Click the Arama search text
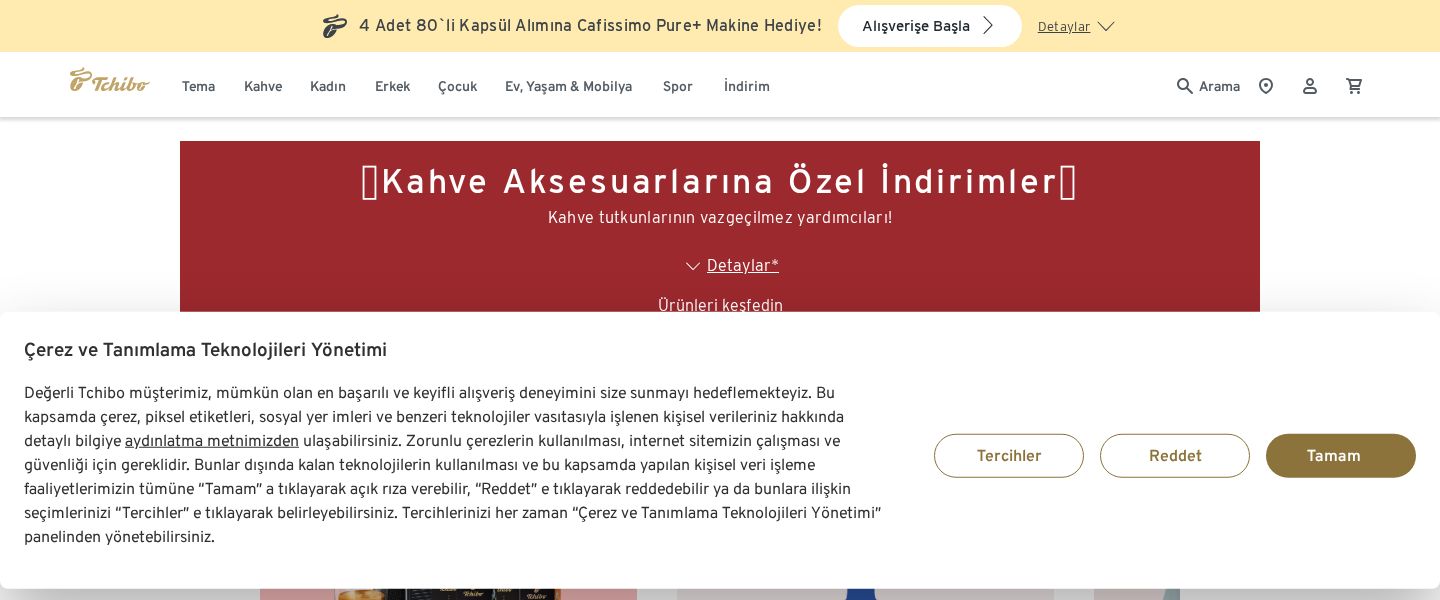Screen dimensions: 1440x600 click(x=1219, y=87)
